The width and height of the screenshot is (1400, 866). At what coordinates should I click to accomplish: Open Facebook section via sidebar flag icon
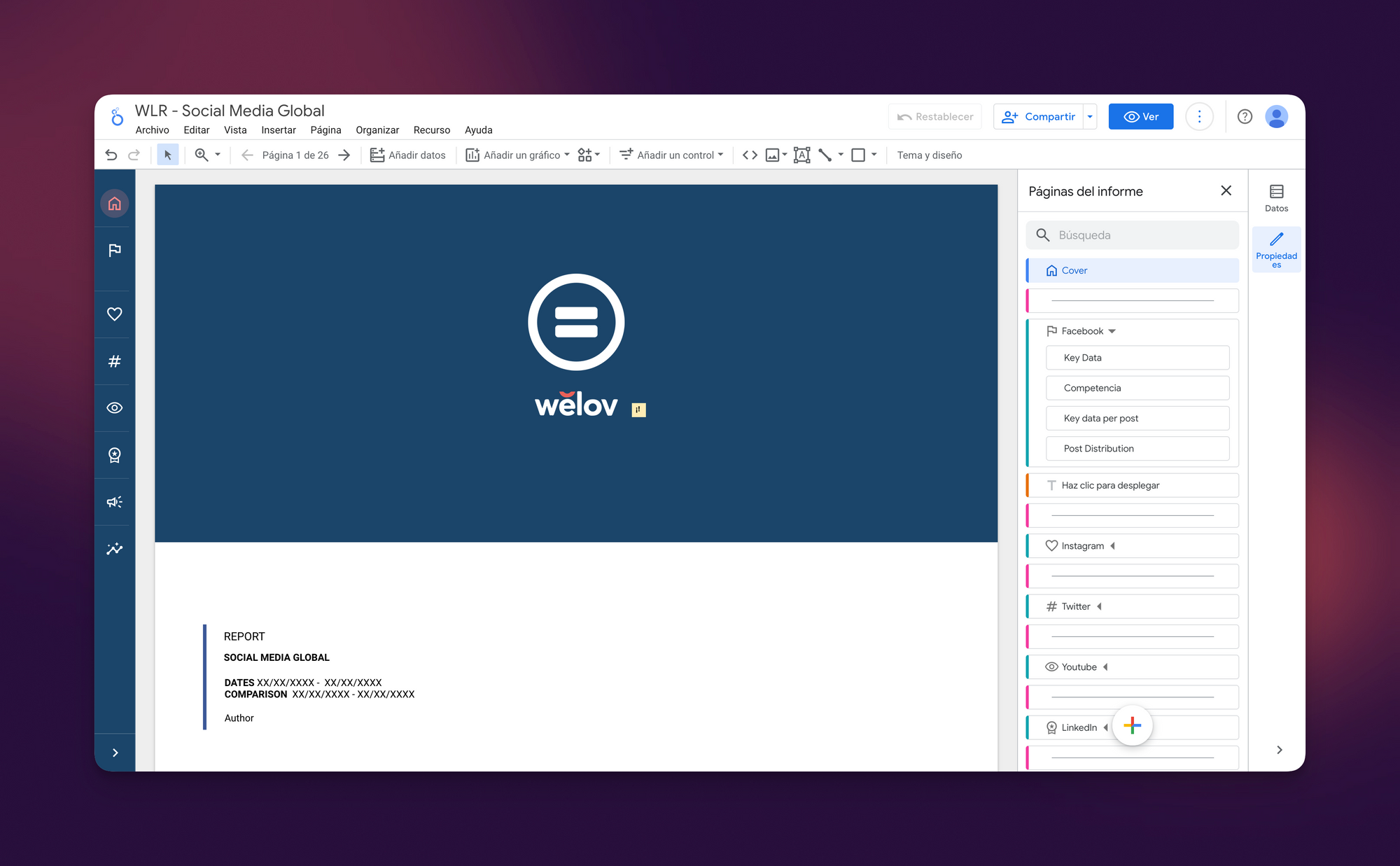tap(115, 251)
